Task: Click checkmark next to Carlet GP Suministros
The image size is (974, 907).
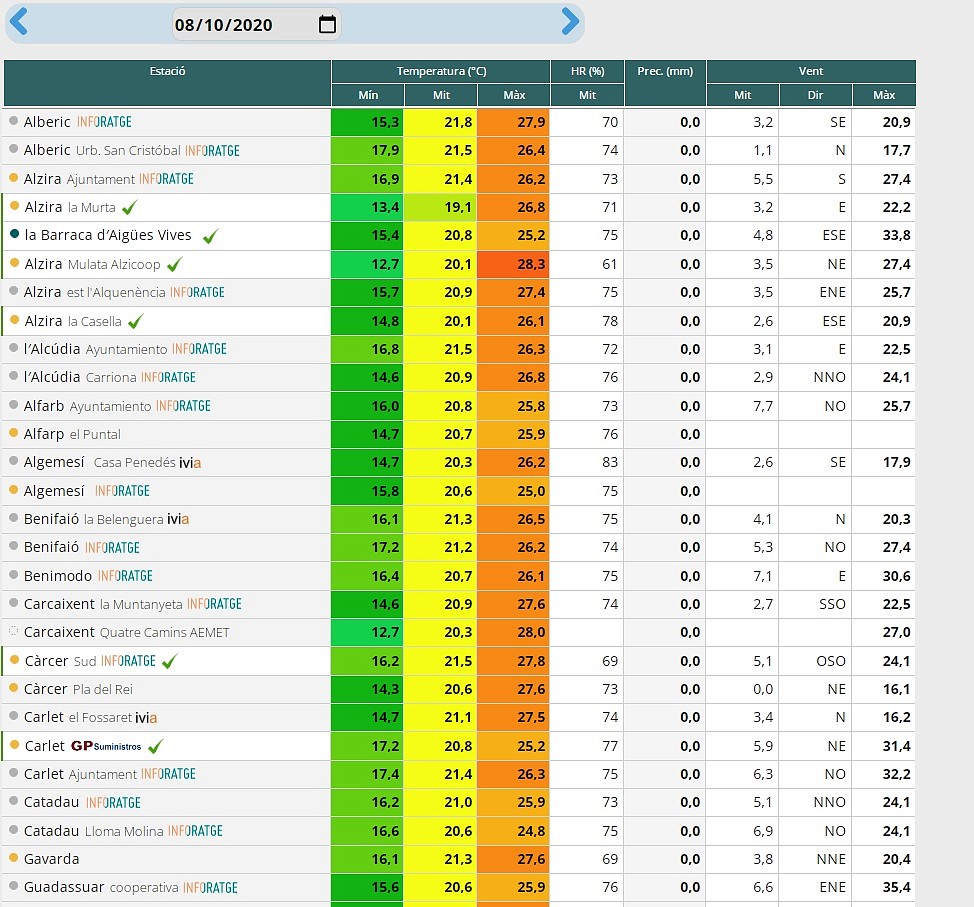Action: [x=155, y=746]
